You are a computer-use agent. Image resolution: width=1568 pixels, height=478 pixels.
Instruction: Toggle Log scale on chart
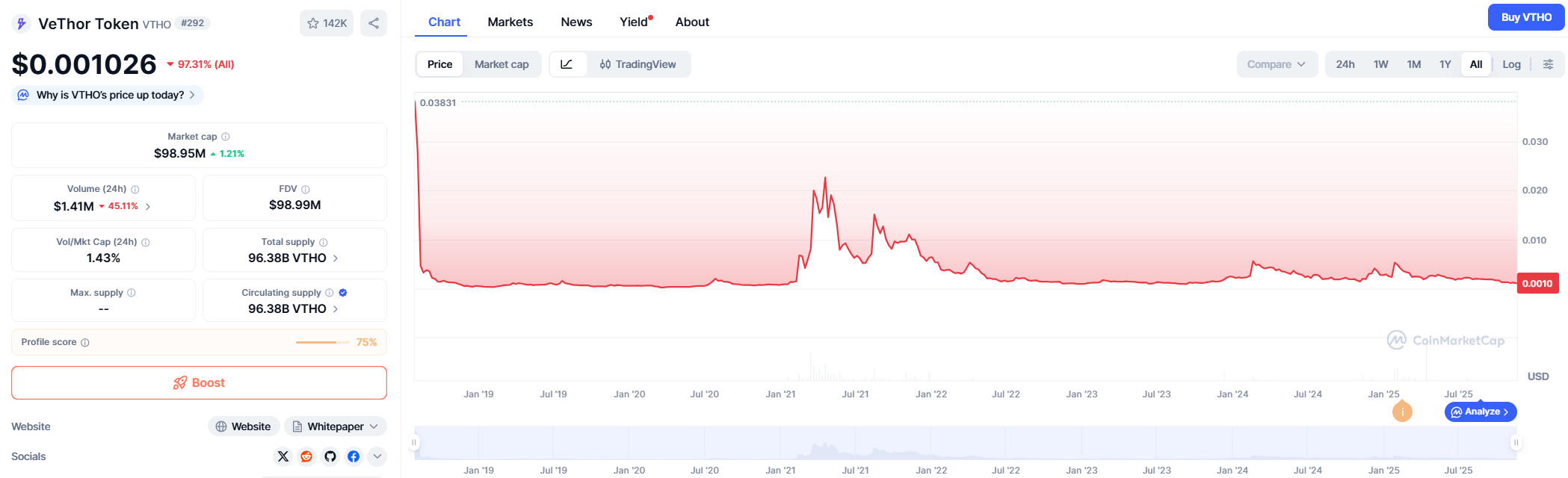(x=1511, y=64)
